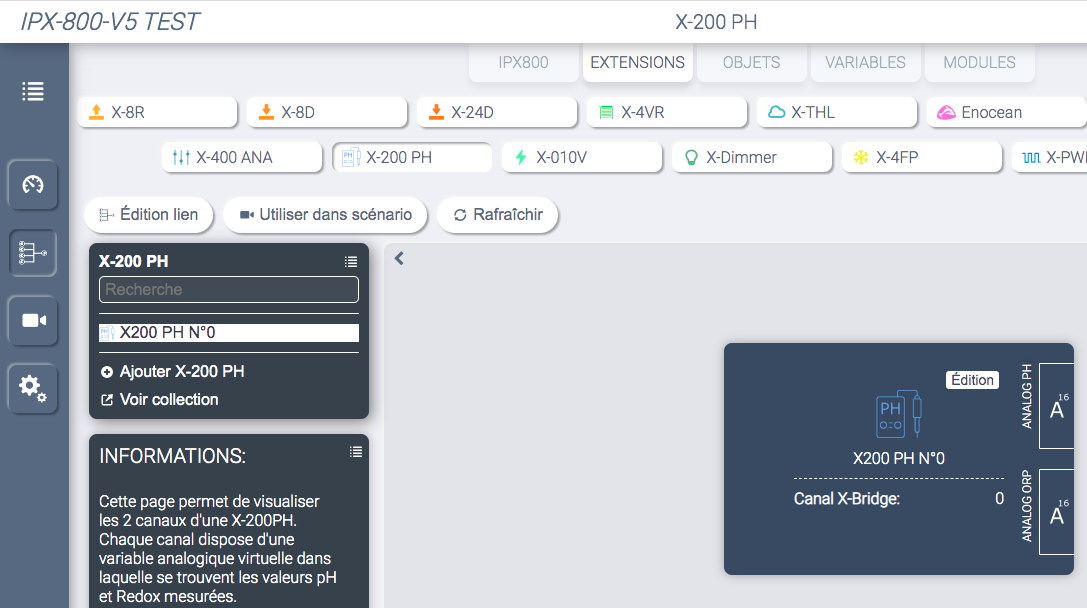The image size is (1087, 608).
Task: Click the PH probe icon in device card
Action: [898, 414]
